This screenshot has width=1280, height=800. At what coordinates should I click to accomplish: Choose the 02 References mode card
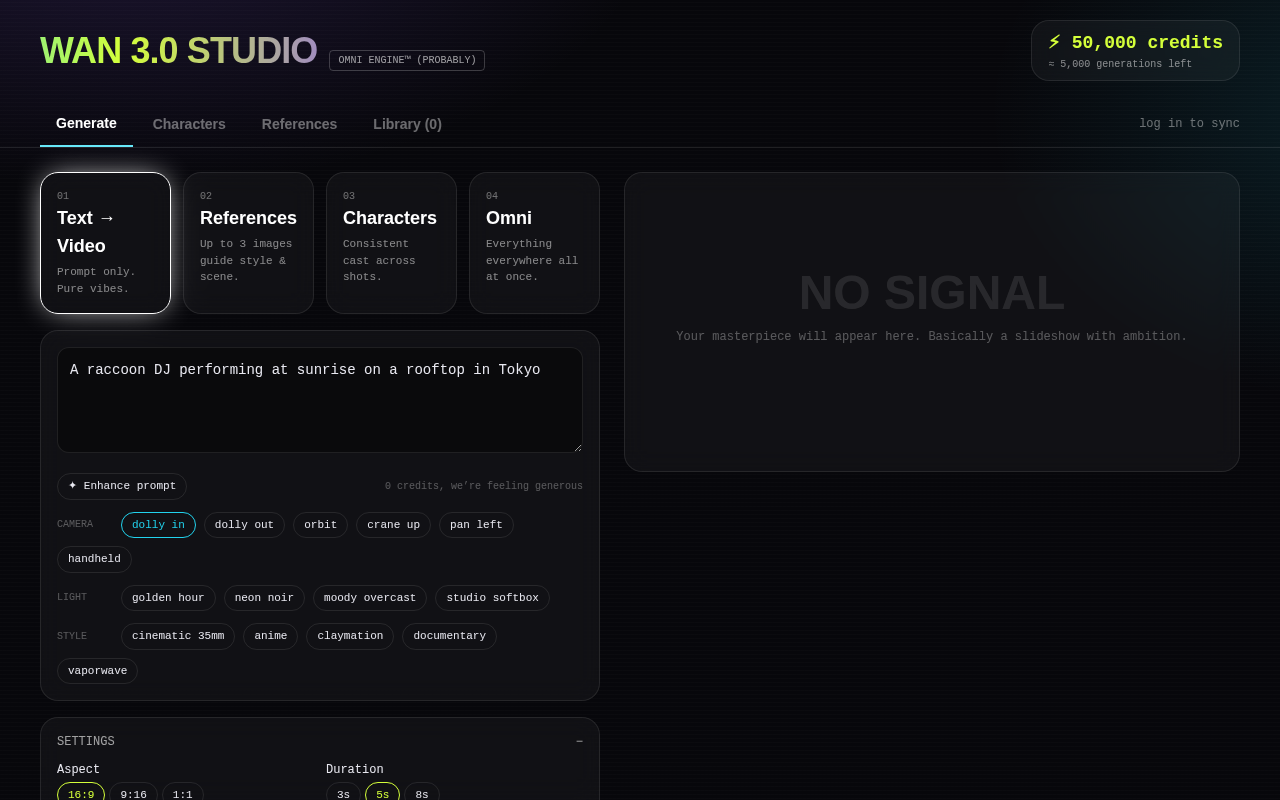248,243
